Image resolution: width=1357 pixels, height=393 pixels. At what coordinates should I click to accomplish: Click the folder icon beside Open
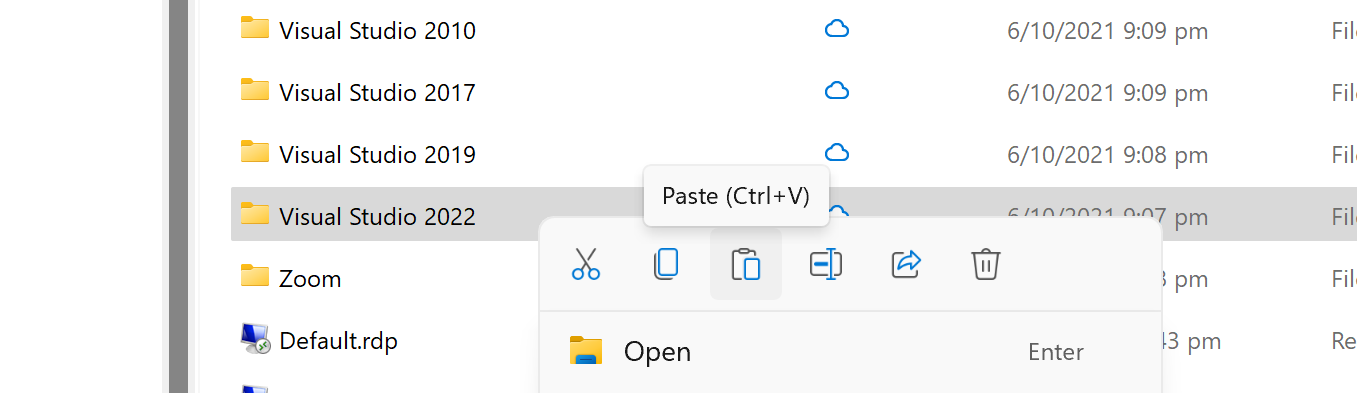tap(586, 351)
